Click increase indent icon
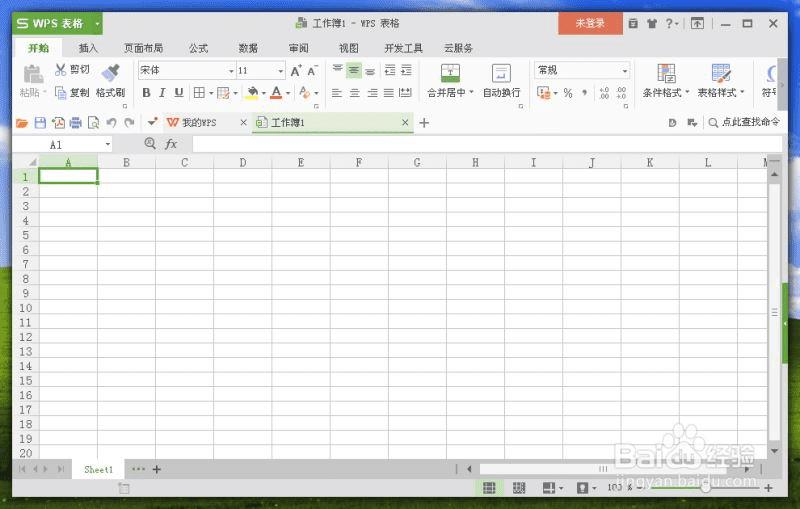The height and width of the screenshot is (509, 800). tap(407, 70)
